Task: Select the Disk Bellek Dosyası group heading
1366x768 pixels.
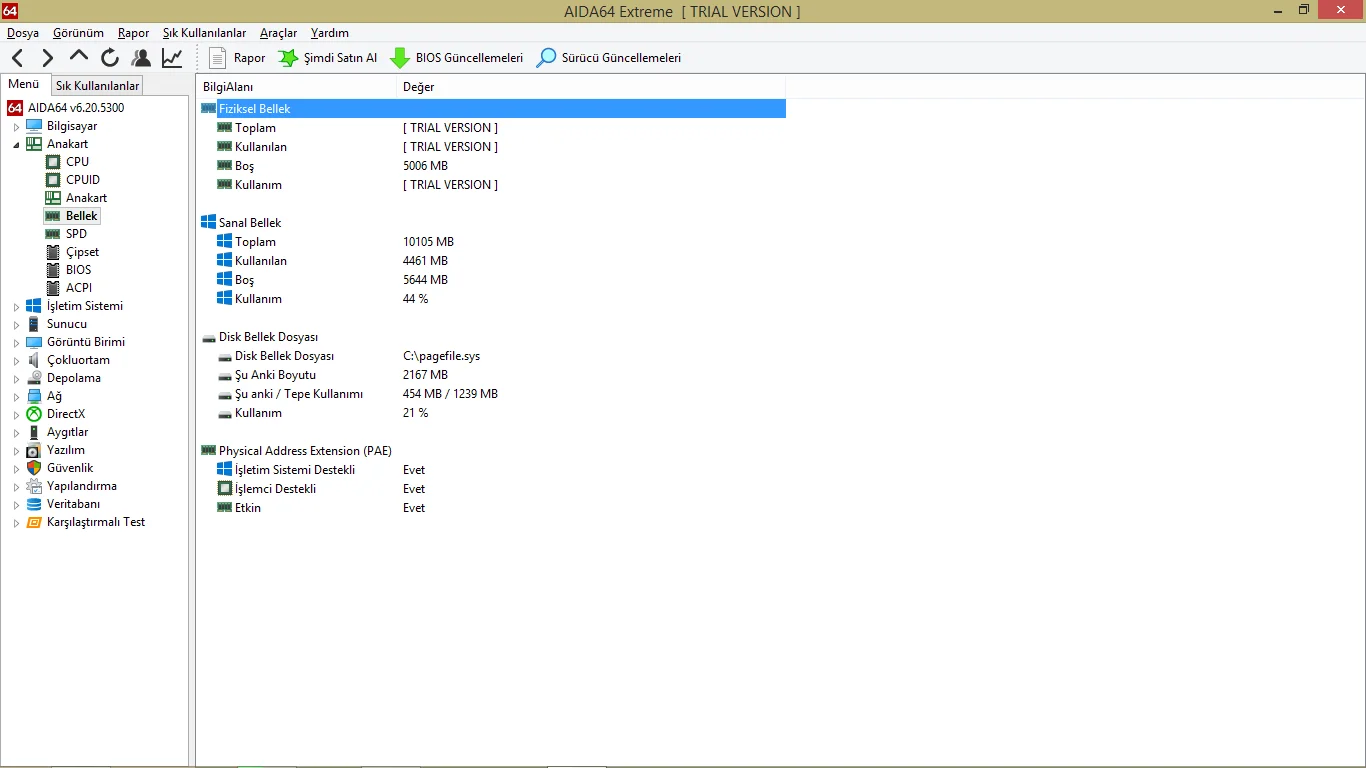Action: point(268,337)
